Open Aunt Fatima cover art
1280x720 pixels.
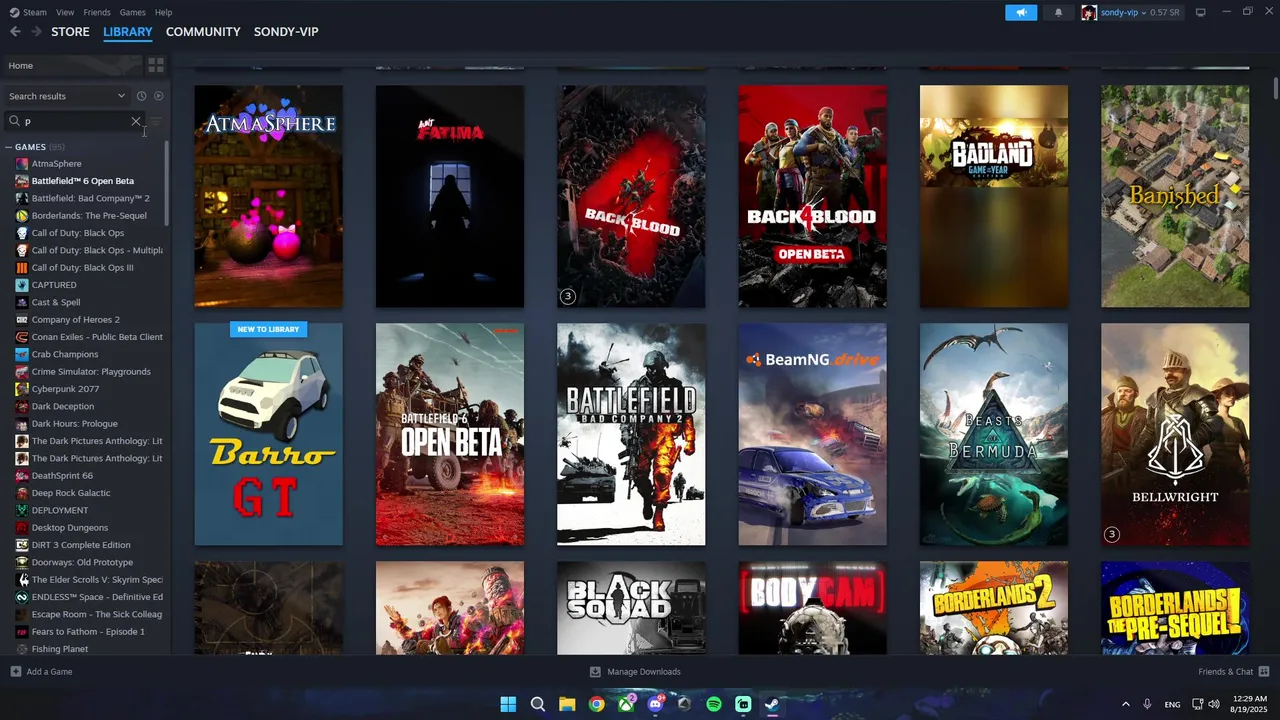450,196
